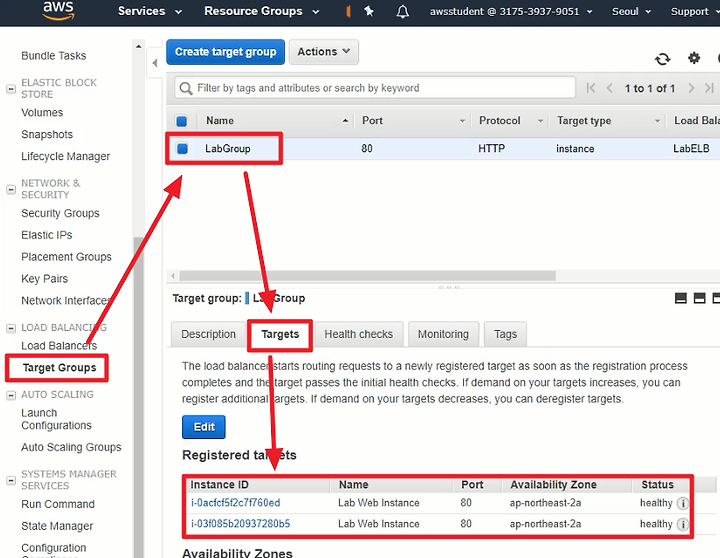
Task: Collapse the Auto Scaling section
Action: coord(11,395)
